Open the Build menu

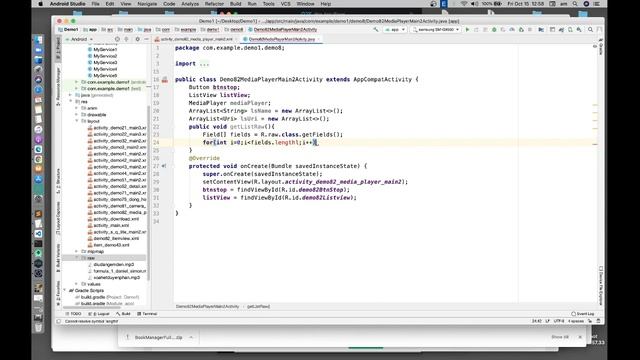[x=236, y=4]
